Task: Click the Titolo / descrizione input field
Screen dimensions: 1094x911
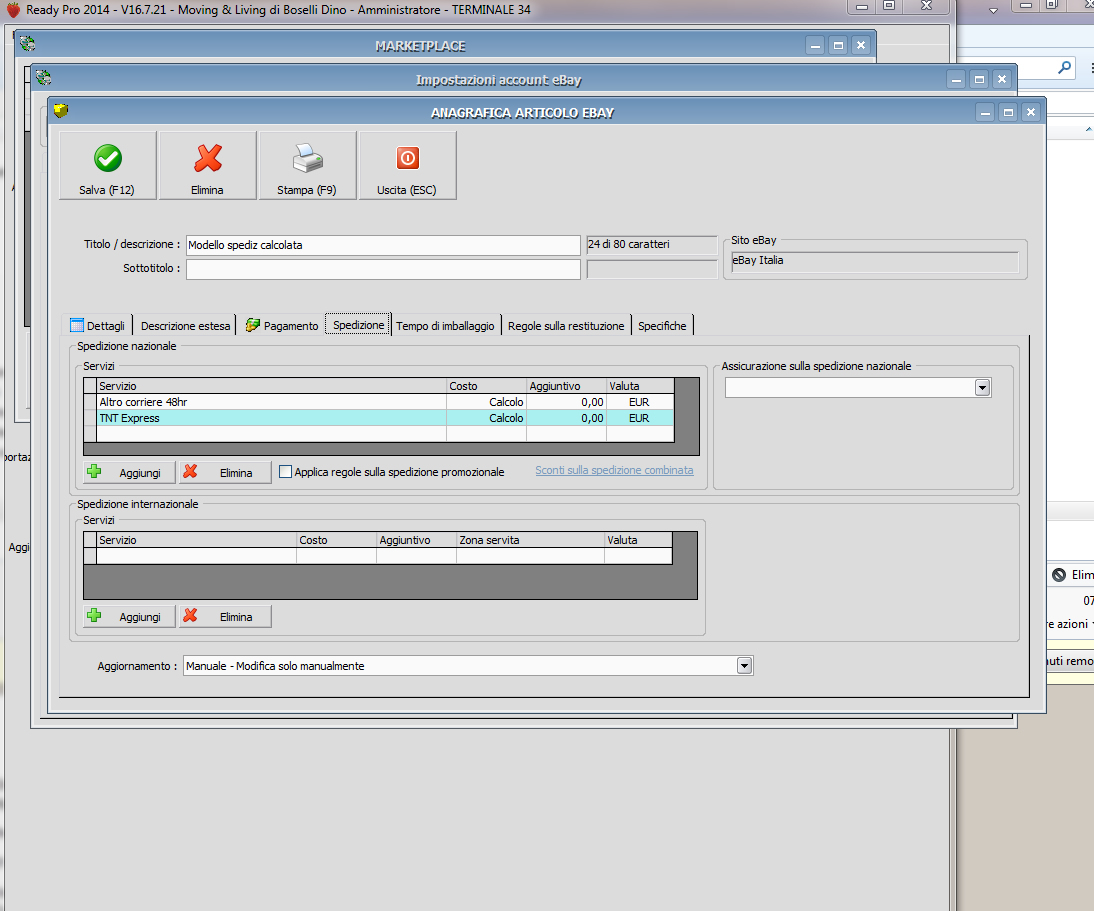Action: coord(383,245)
